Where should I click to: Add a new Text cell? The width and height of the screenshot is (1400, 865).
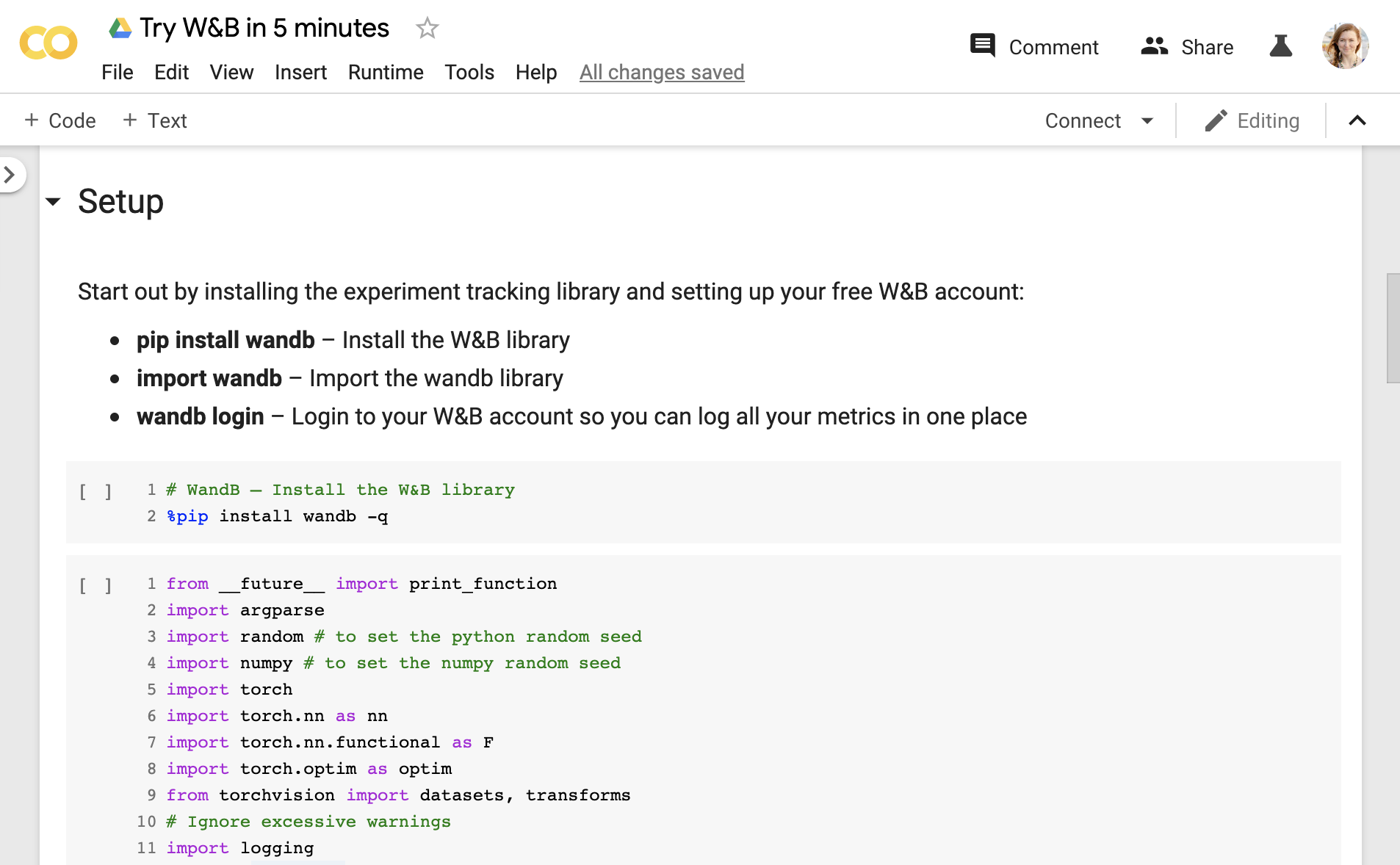[155, 120]
